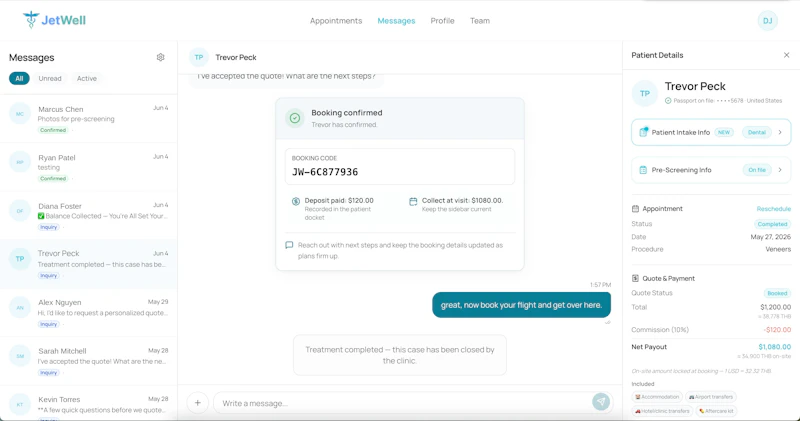Open Kevin Torres conversation
Image resolution: width=800 pixels, height=421 pixels.
(89, 403)
